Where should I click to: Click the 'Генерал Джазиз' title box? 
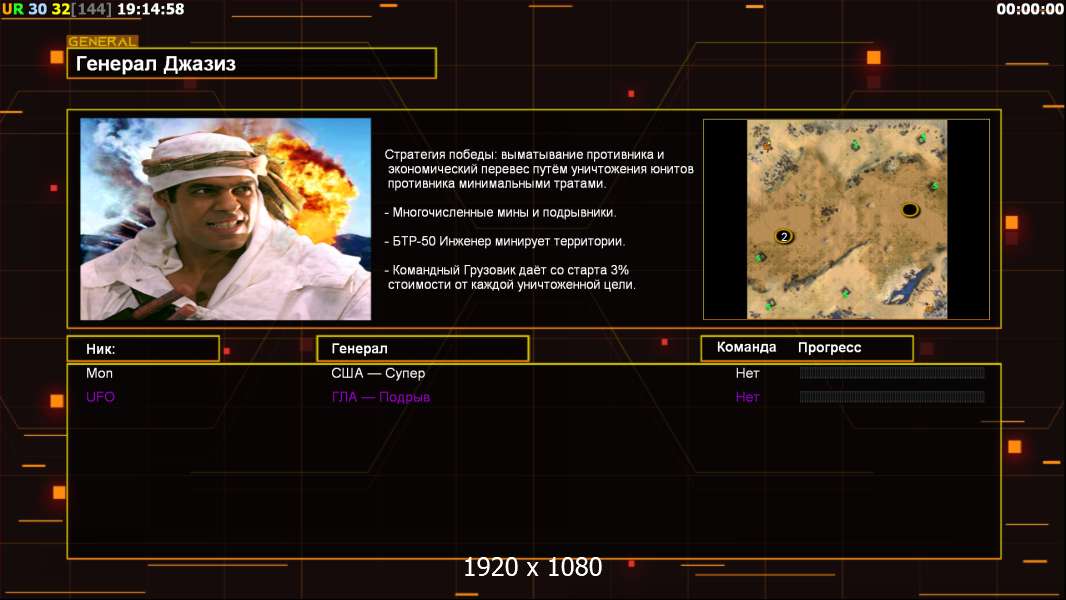click(252, 64)
